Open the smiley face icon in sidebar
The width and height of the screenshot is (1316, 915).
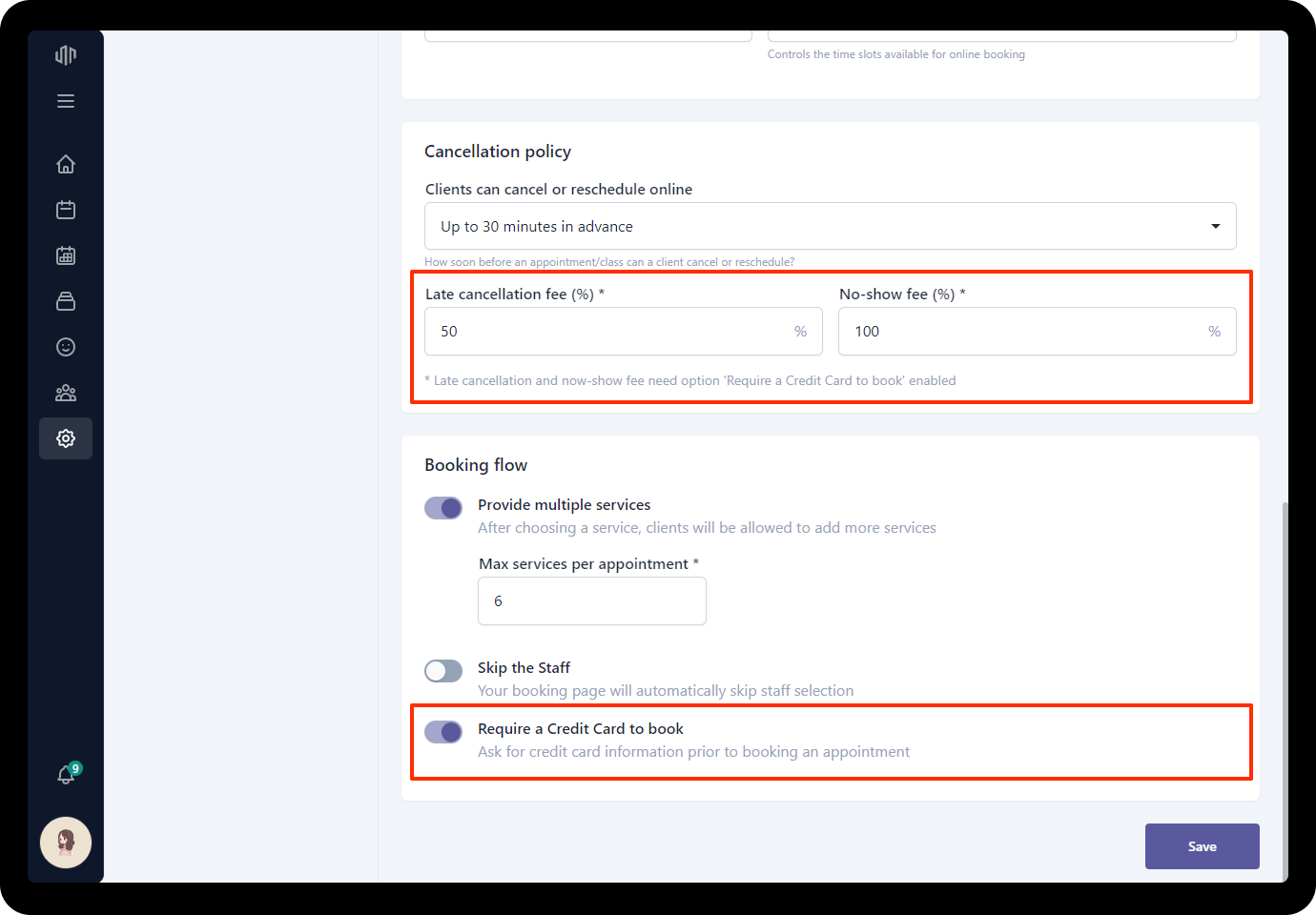click(66, 347)
